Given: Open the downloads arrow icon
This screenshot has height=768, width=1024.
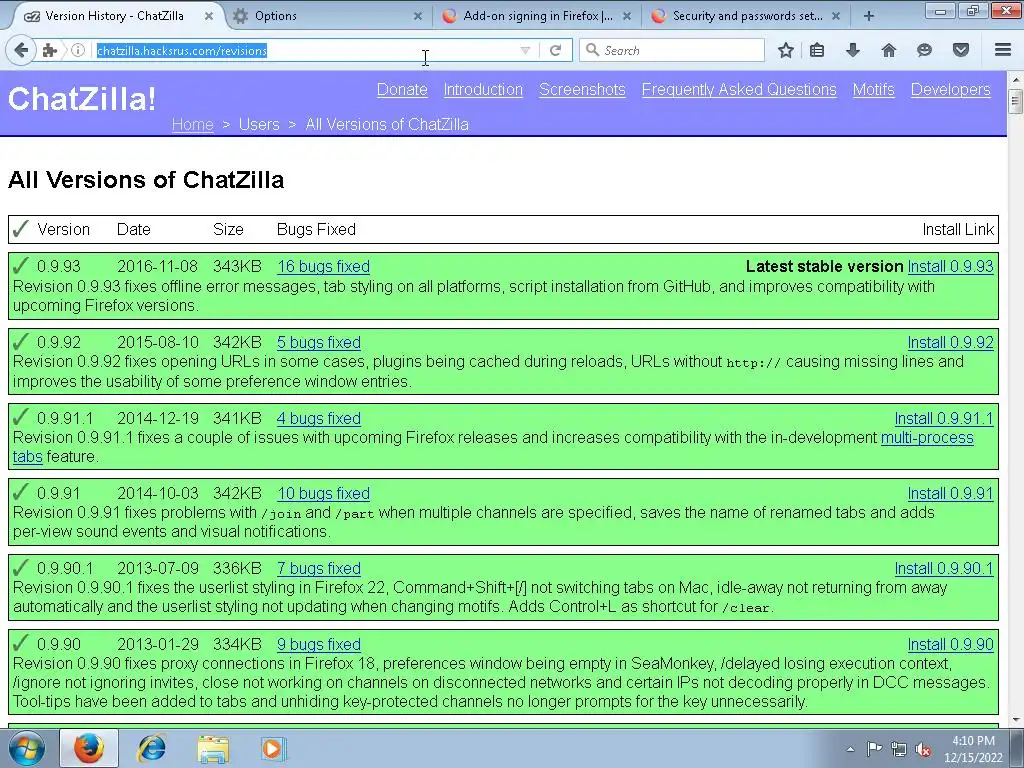Looking at the screenshot, I should 852,50.
